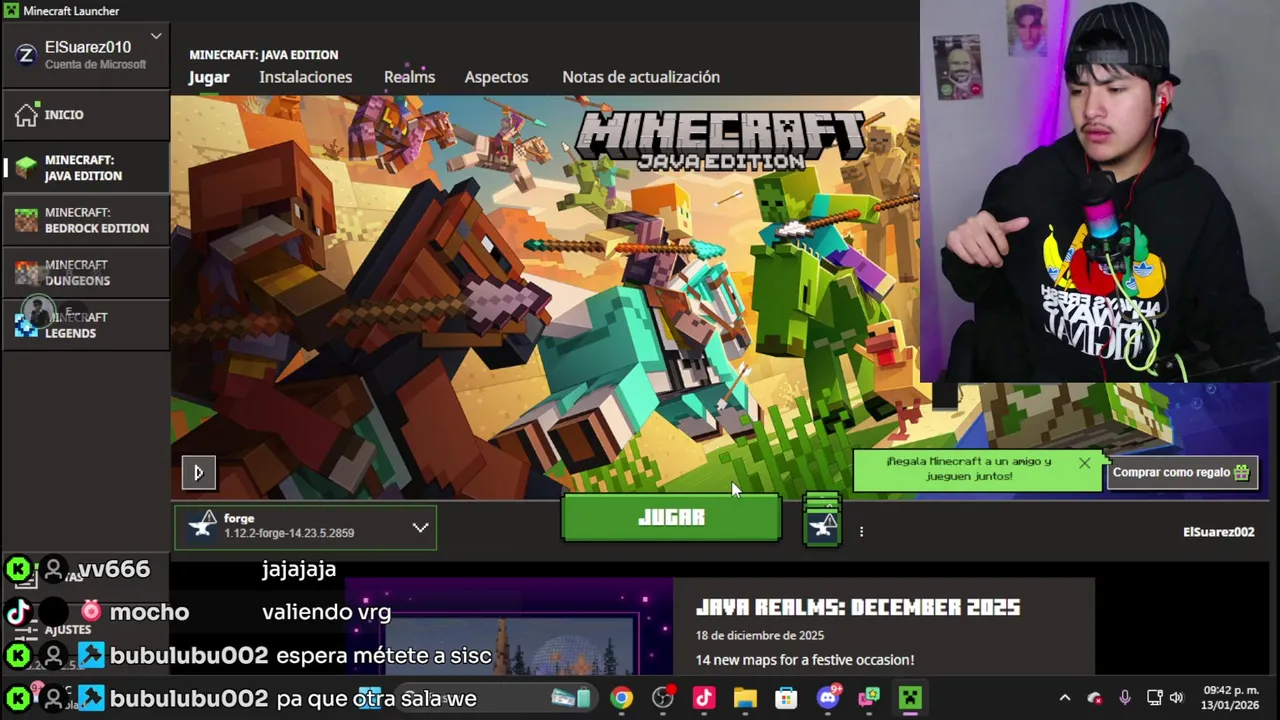Open Minecraft Dungeons in sidebar
This screenshot has height=720, width=1280.
click(x=85, y=272)
